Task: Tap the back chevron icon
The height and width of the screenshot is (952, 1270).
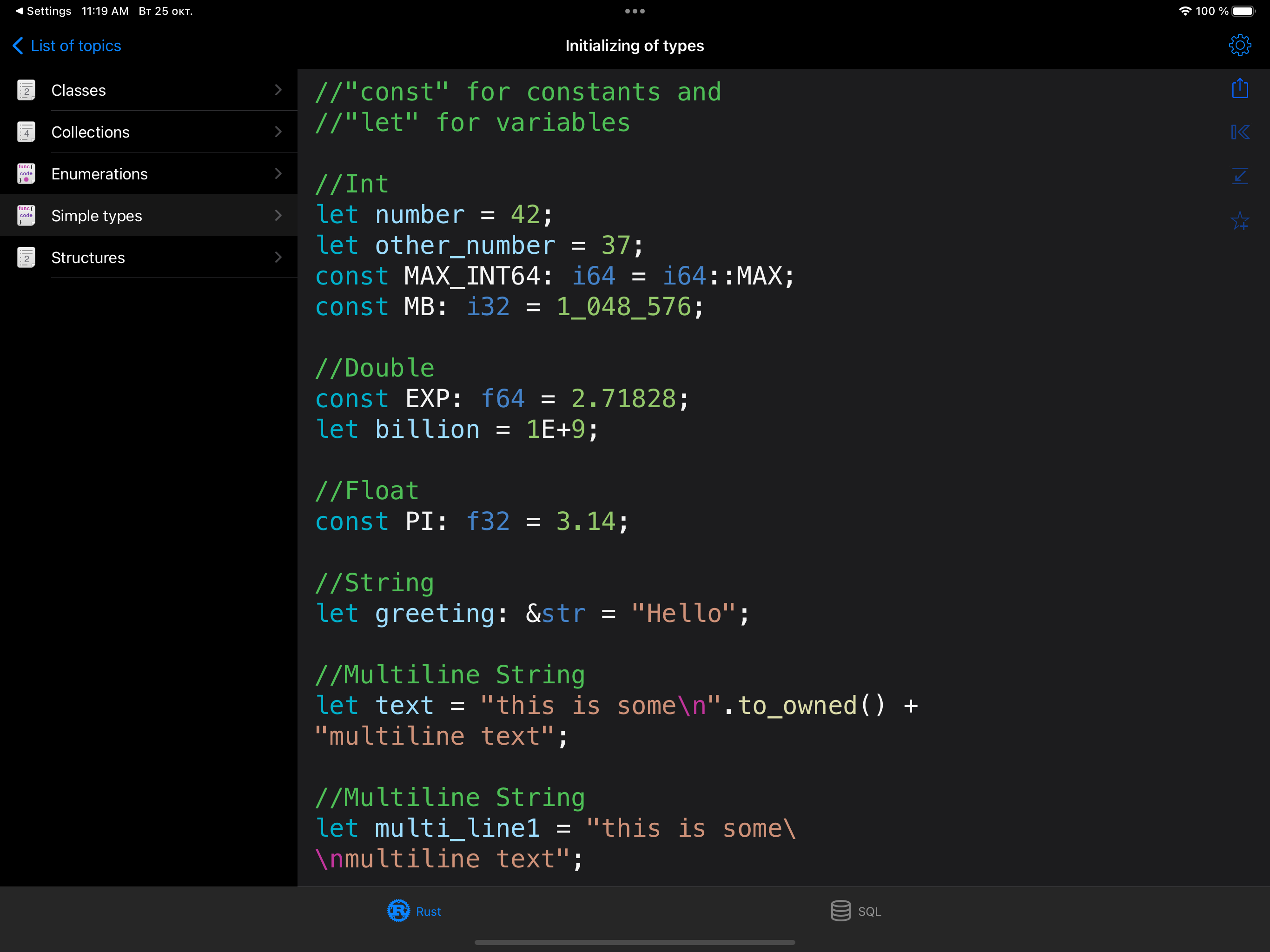Action: click(x=18, y=46)
